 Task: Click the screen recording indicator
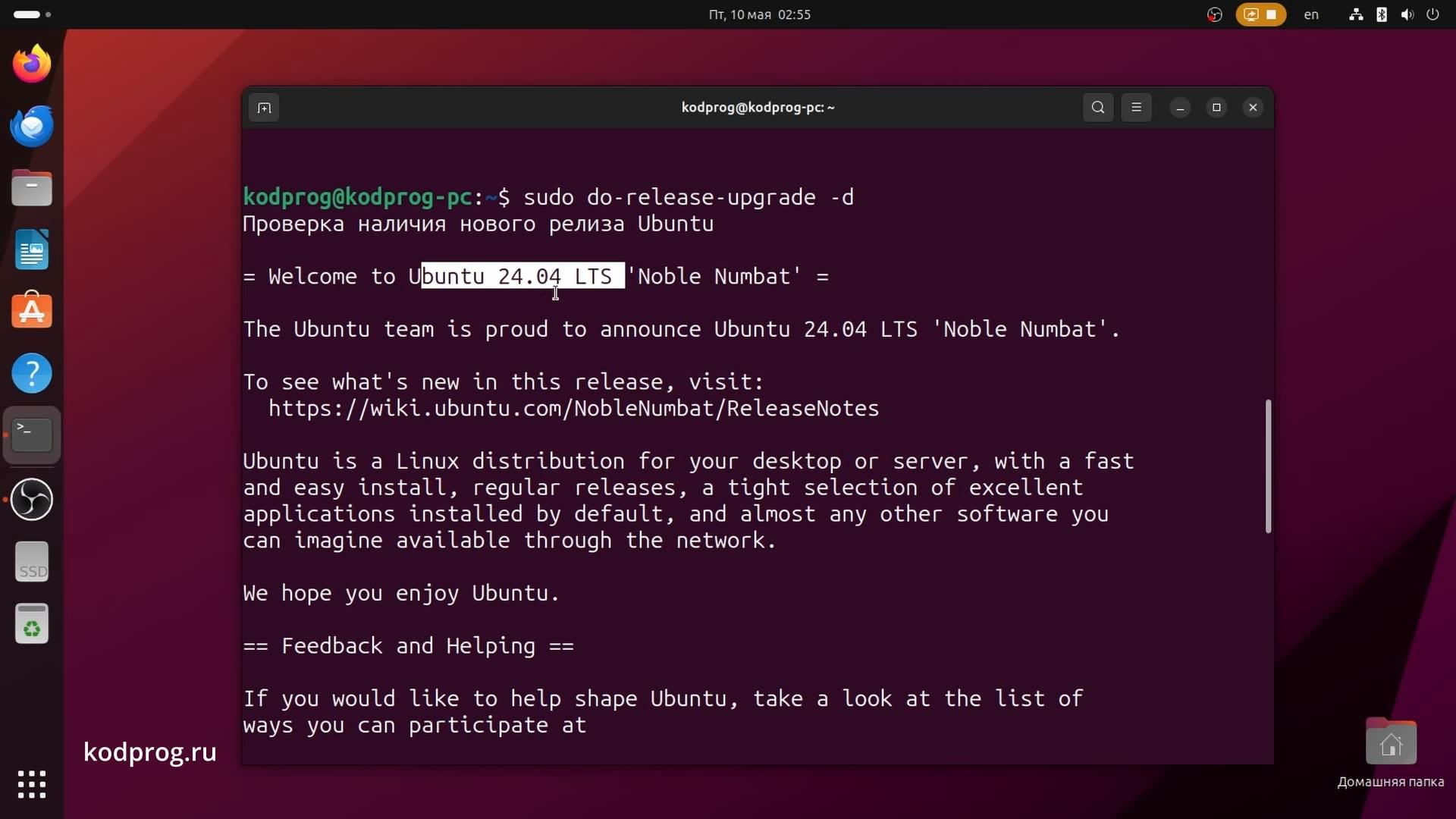pyautogui.click(x=1260, y=14)
